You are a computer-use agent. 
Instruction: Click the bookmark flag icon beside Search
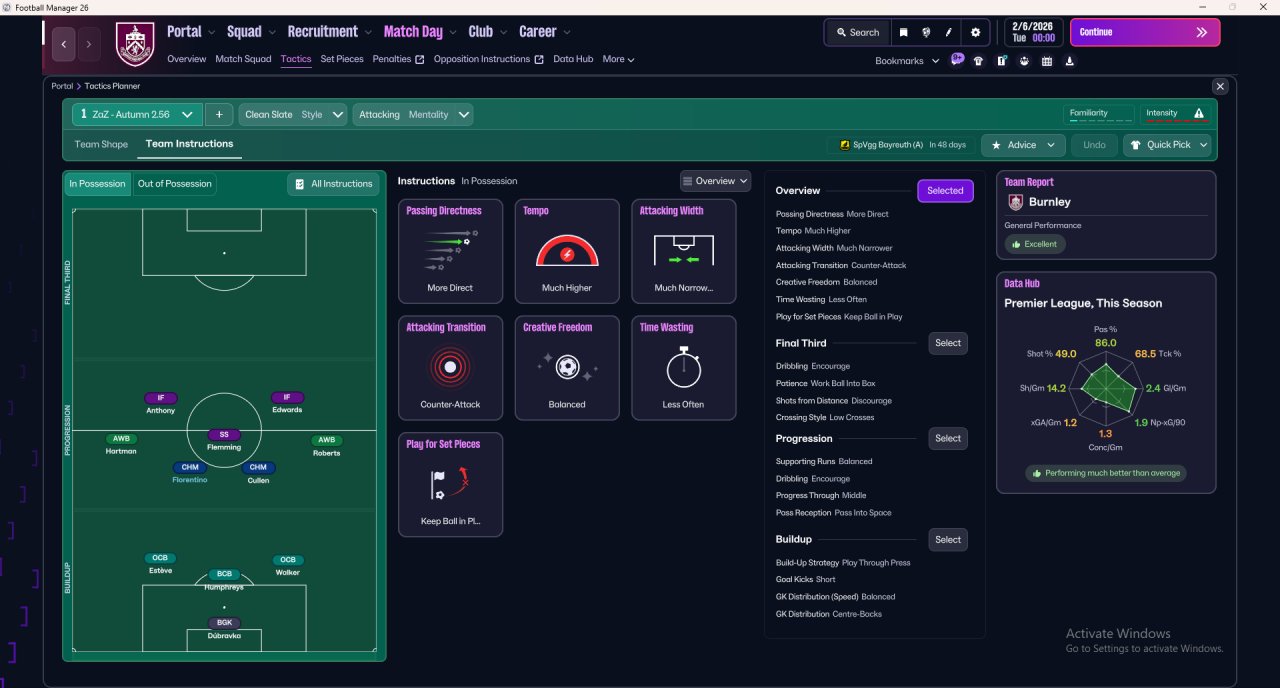tap(904, 32)
